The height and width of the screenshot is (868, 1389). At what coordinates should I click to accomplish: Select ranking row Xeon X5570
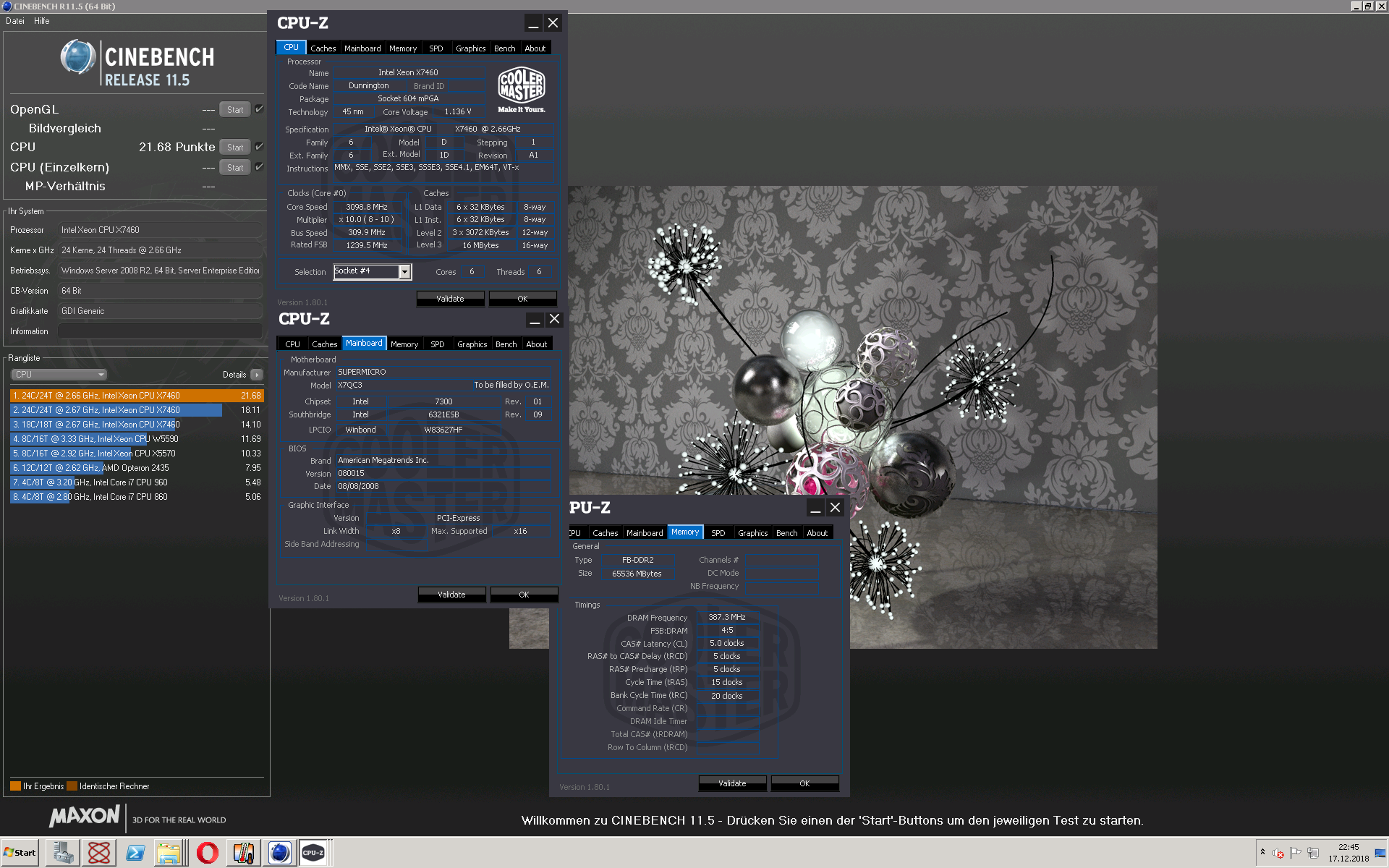(x=137, y=454)
